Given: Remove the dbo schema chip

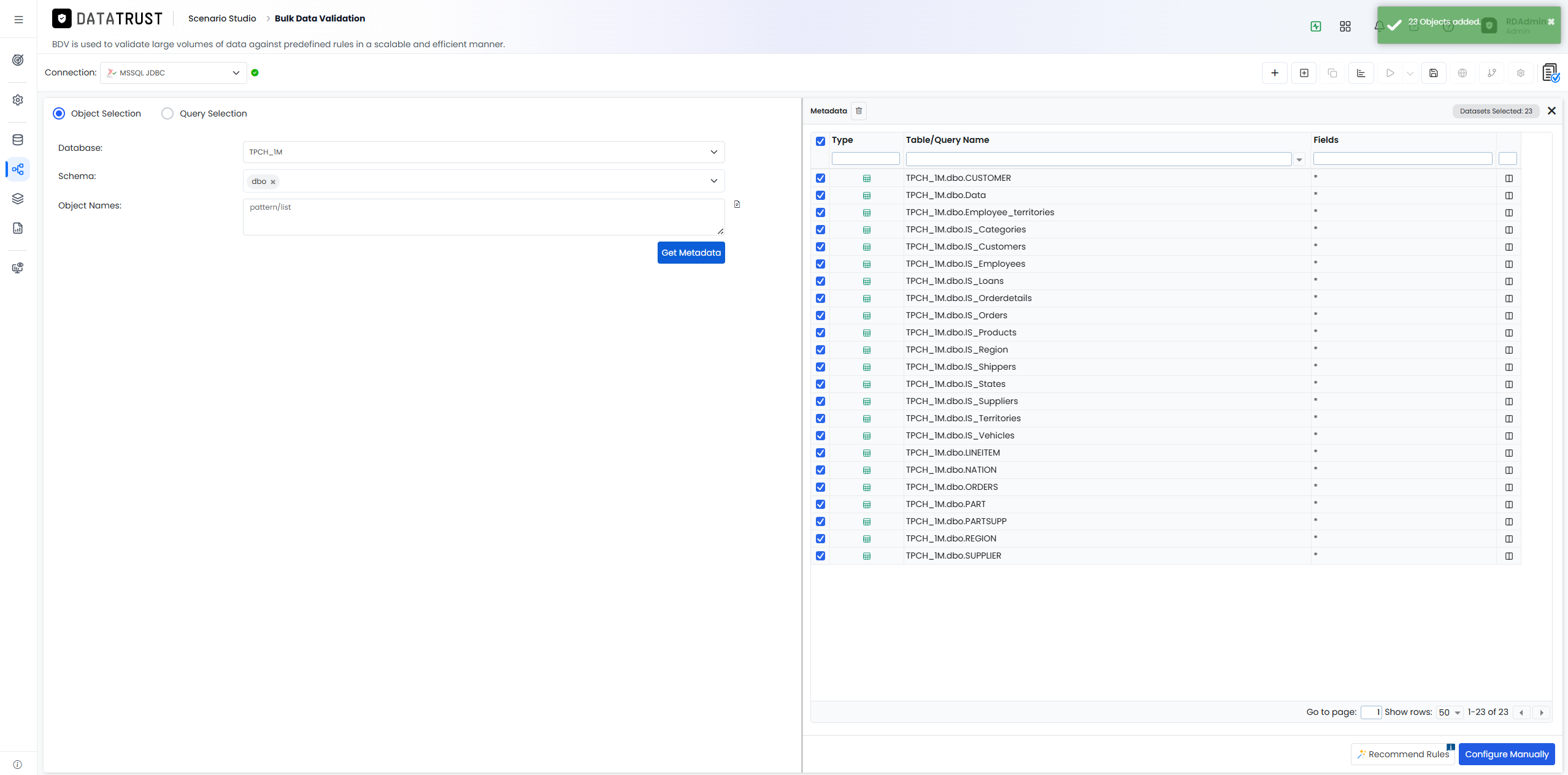Looking at the screenshot, I should click(x=273, y=182).
